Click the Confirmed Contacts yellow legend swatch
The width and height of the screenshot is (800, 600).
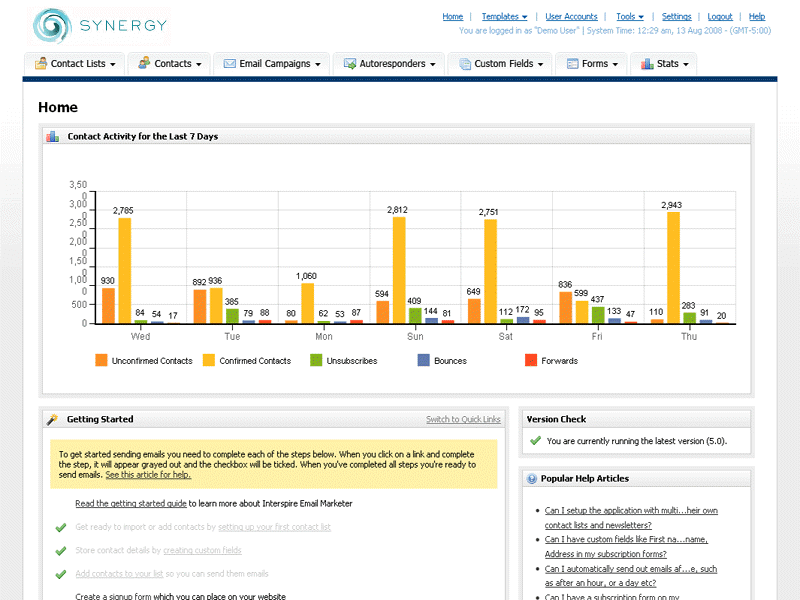(x=209, y=360)
